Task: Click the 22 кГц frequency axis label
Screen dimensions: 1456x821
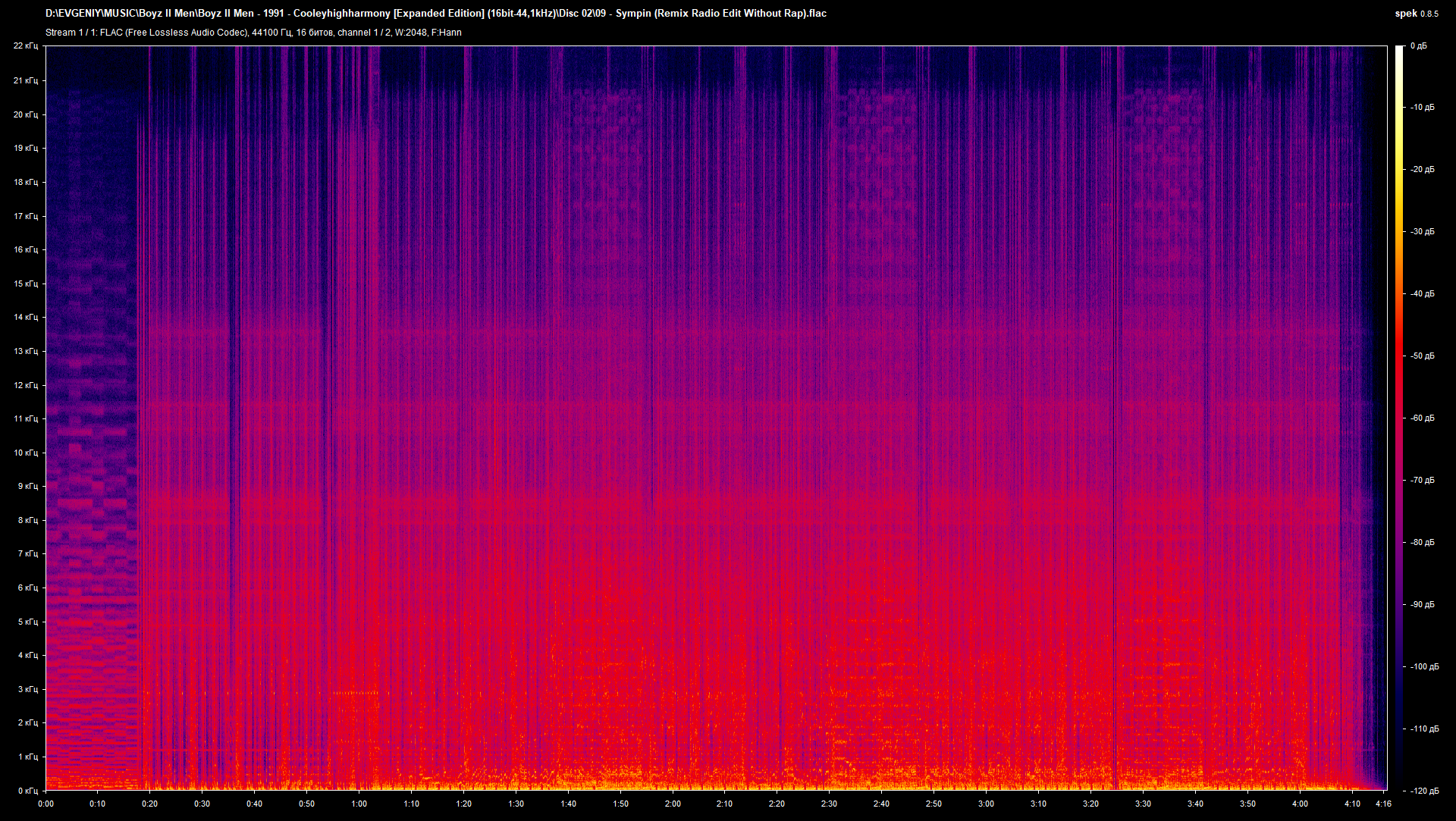Action: [x=27, y=45]
